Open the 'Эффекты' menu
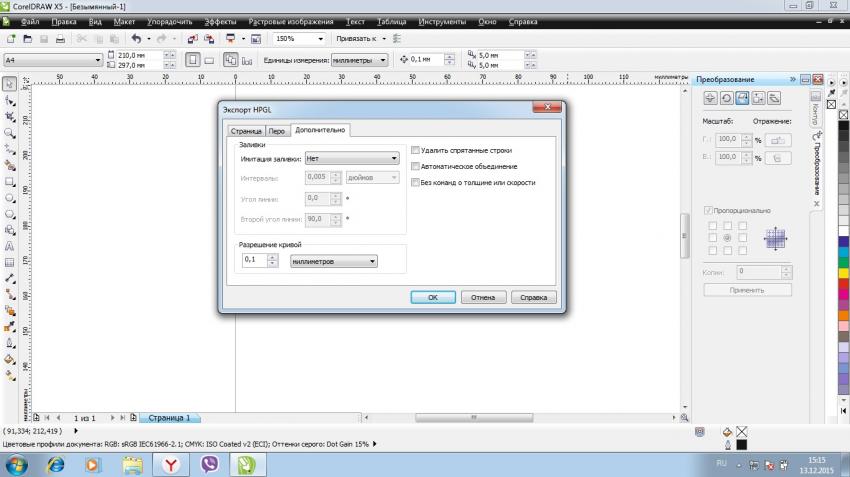The height and width of the screenshot is (477, 850). [x=220, y=21]
